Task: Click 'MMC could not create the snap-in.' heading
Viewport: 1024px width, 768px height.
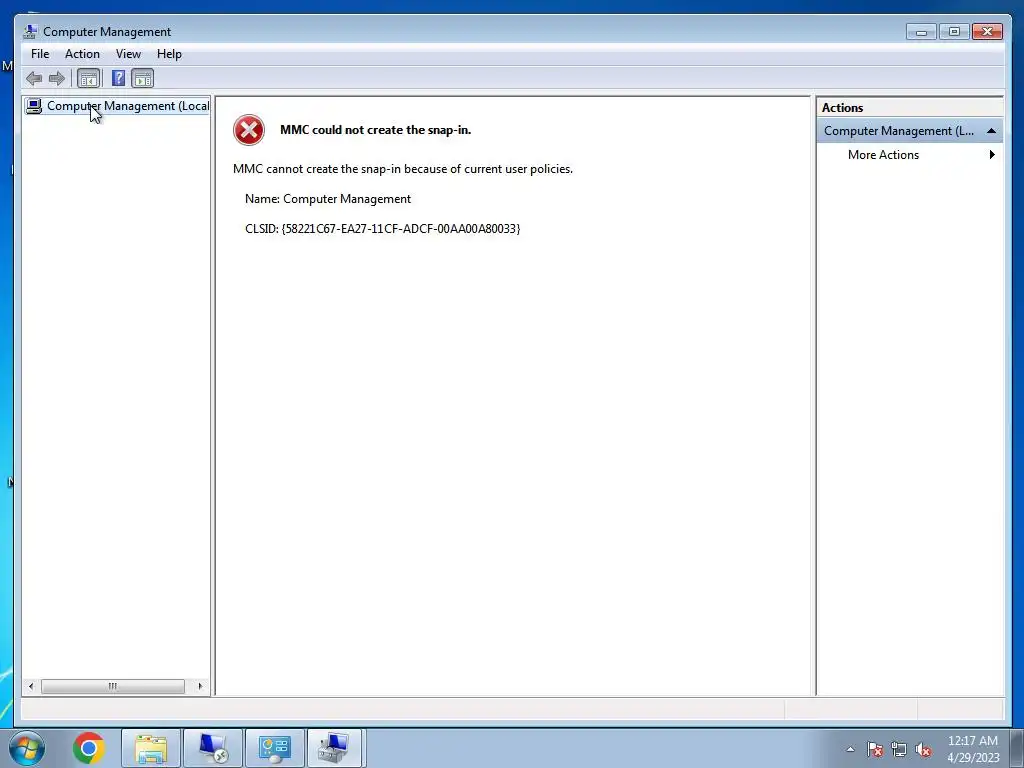Action: (376, 130)
